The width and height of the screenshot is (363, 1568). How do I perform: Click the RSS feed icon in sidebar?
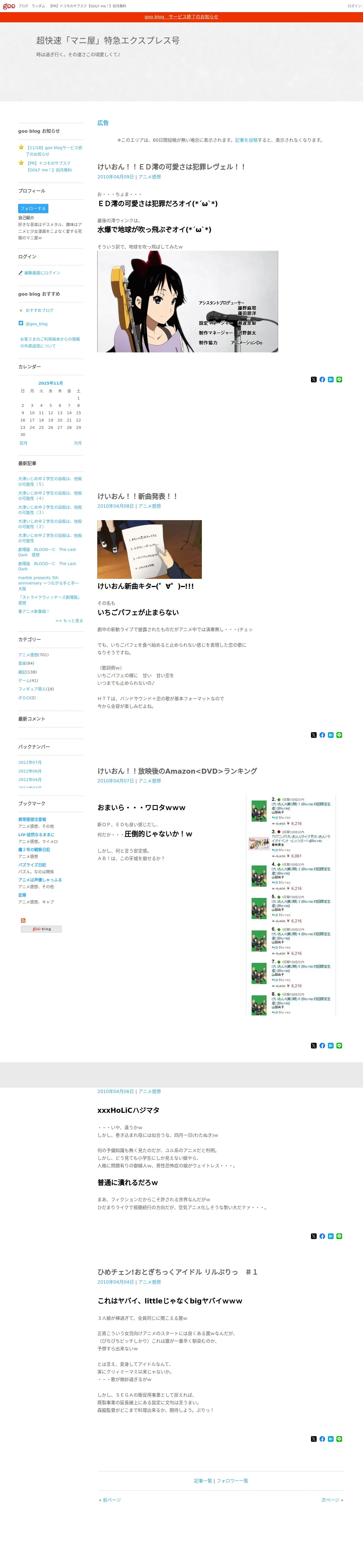pyautogui.click(x=23, y=920)
